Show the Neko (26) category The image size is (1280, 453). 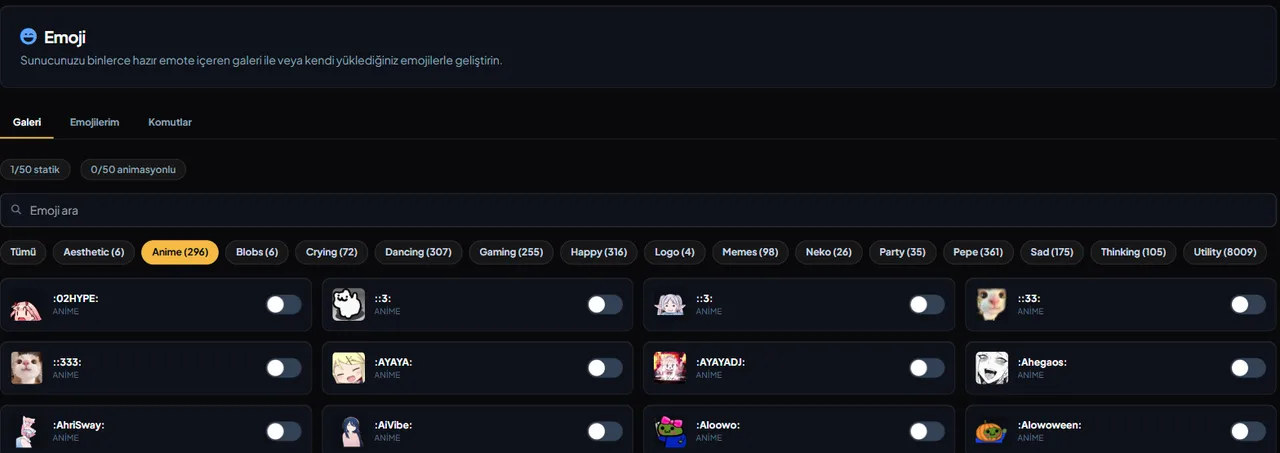click(829, 252)
